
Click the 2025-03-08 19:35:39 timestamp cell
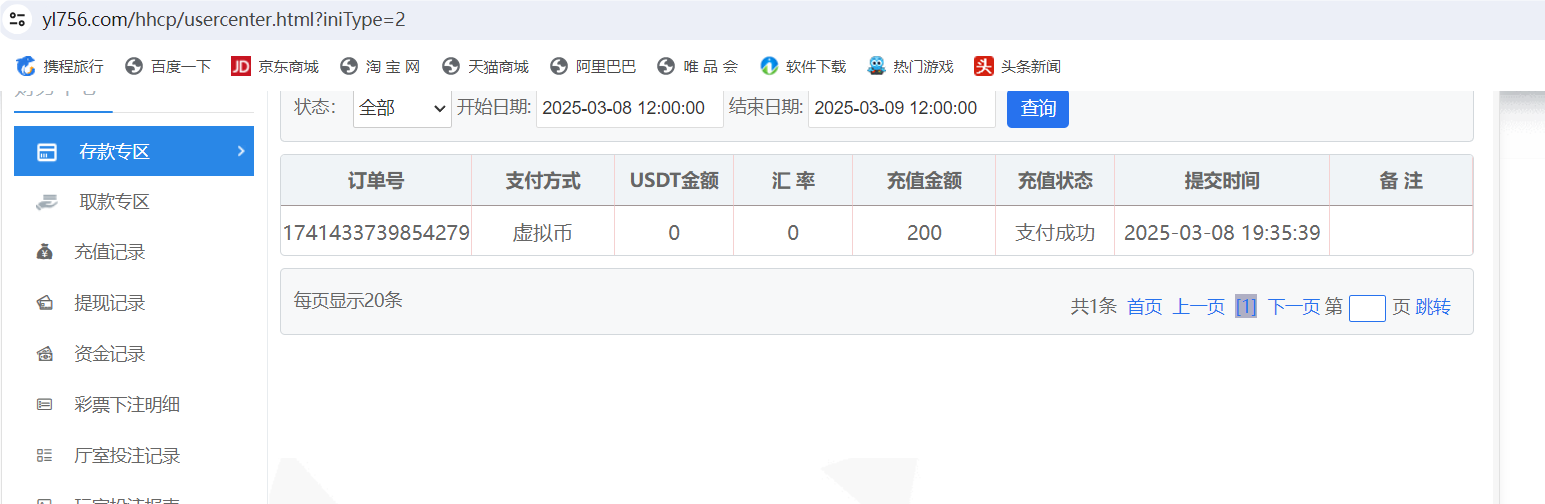click(x=1222, y=232)
